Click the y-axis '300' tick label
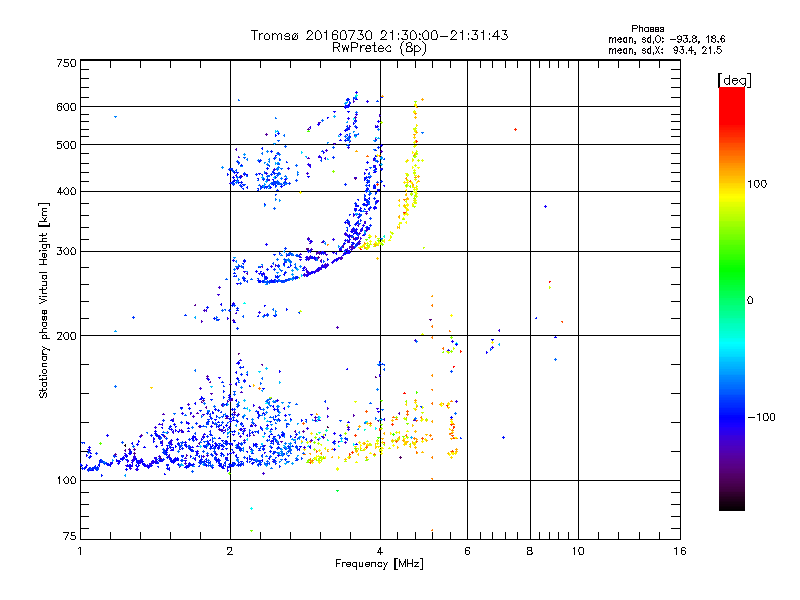The image size is (800, 600). [x=66, y=252]
